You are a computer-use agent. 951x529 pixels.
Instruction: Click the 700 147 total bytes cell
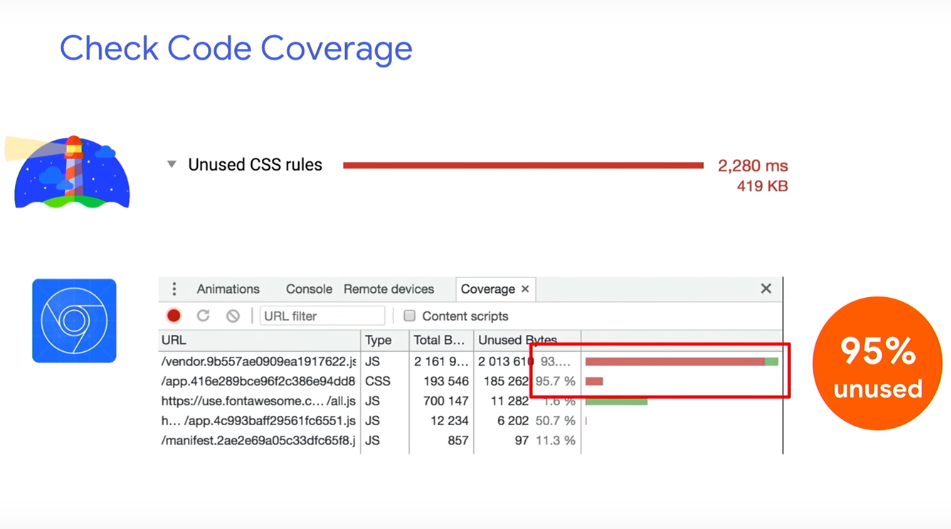[x=446, y=401]
